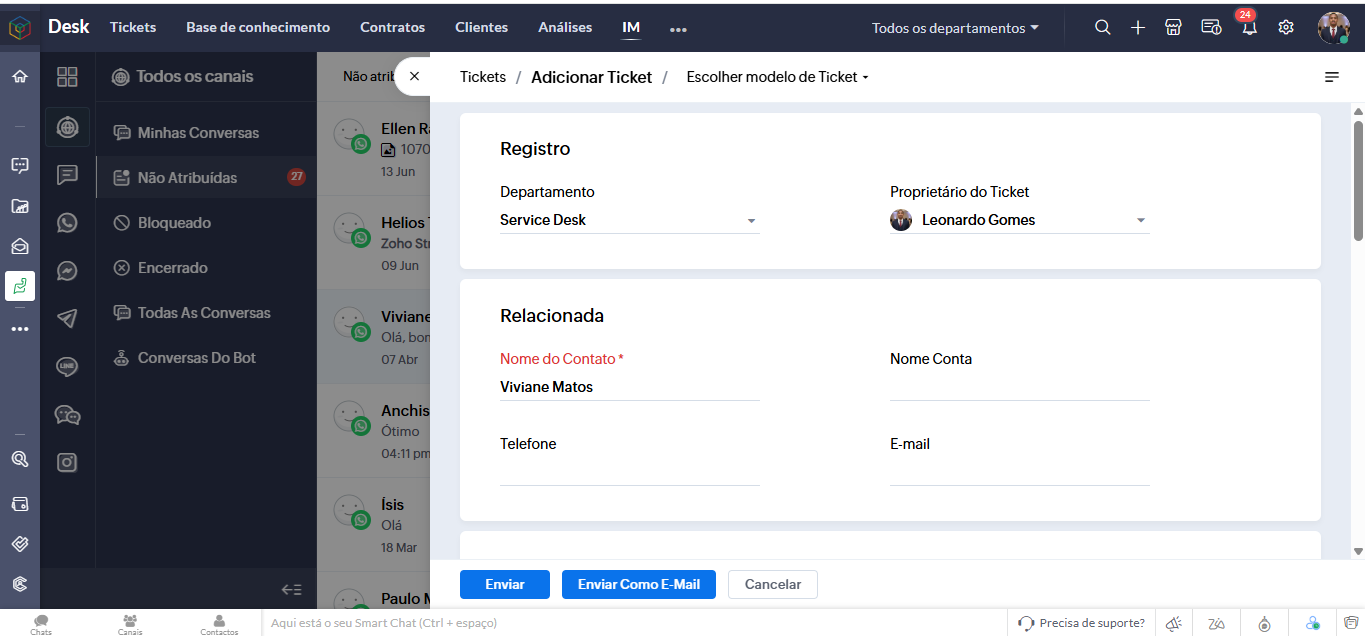Viewport: 1365px width, 636px height.
Task: Close the Add Ticket panel
Action: click(x=414, y=76)
